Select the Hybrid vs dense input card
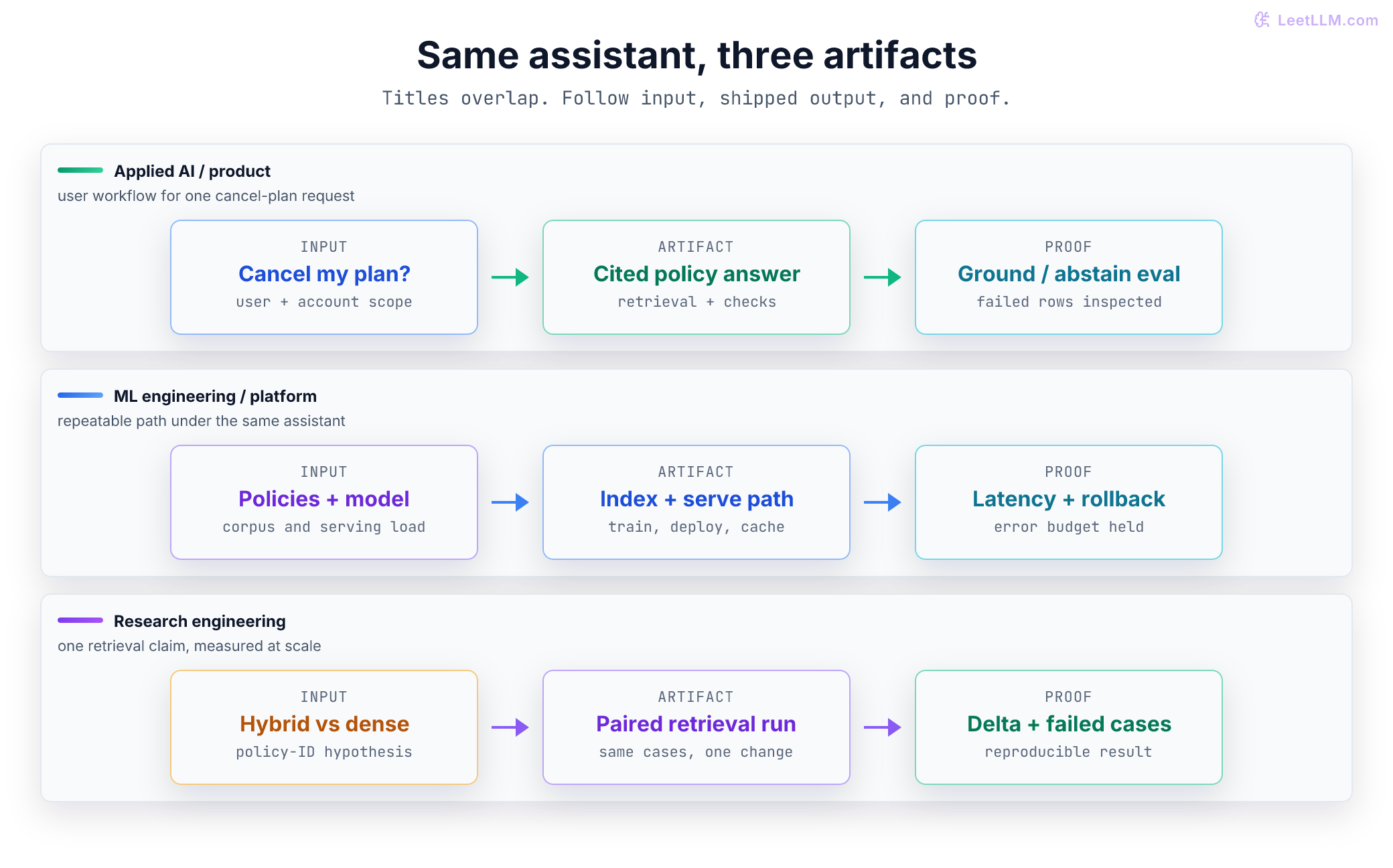 click(324, 727)
